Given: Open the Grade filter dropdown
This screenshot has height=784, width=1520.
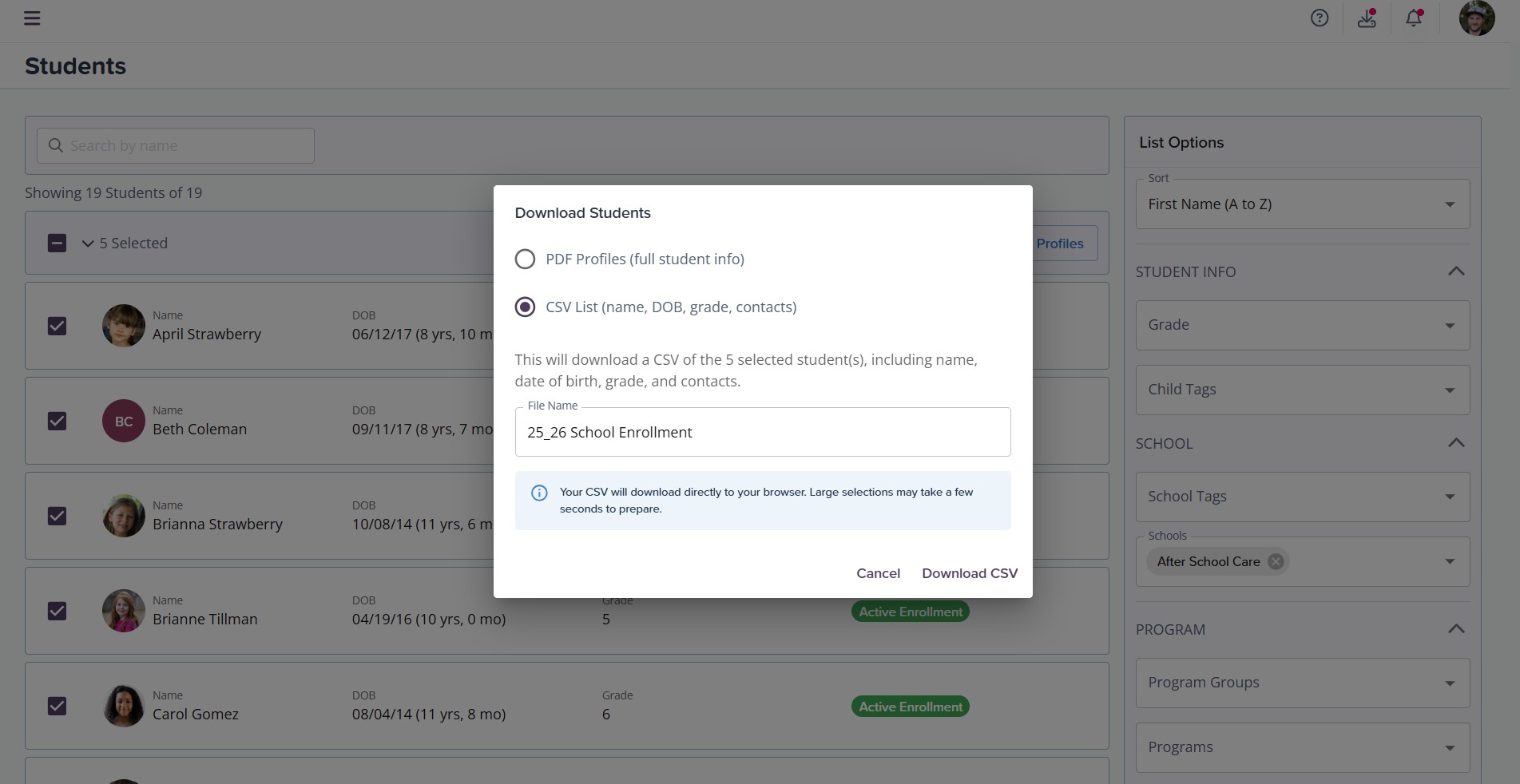Looking at the screenshot, I should 1302,325.
